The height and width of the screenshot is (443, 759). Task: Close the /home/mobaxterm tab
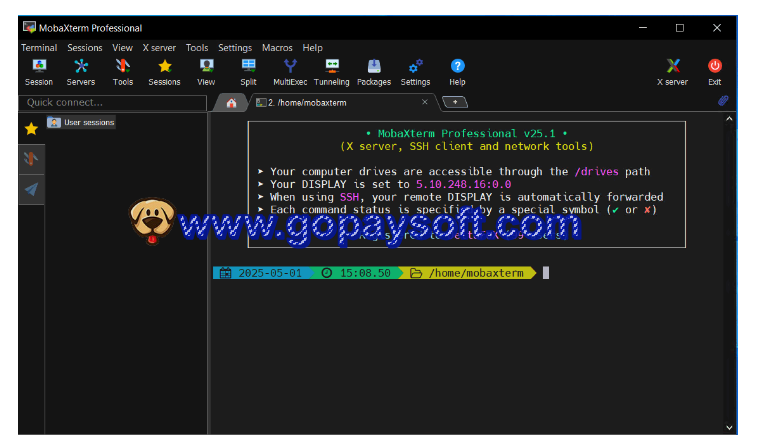click(424, 102)
